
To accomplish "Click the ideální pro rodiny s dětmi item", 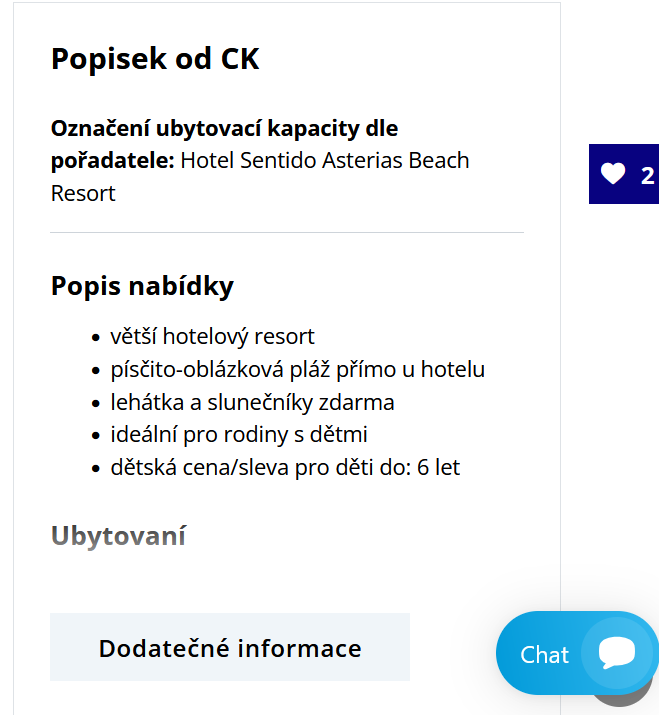I will pos(239,435).
